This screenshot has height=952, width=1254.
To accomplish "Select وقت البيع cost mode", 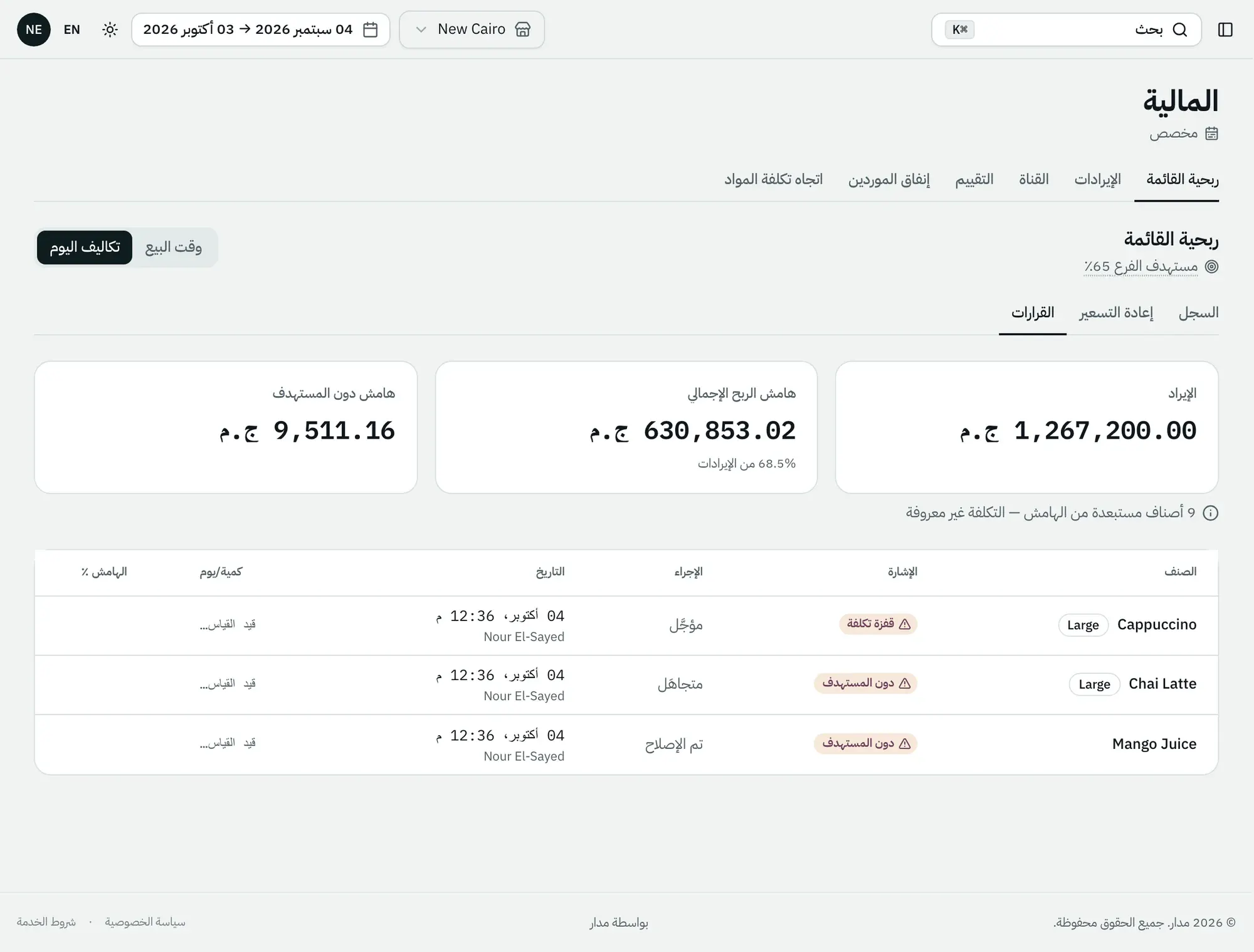I will [x=174, y=248].
